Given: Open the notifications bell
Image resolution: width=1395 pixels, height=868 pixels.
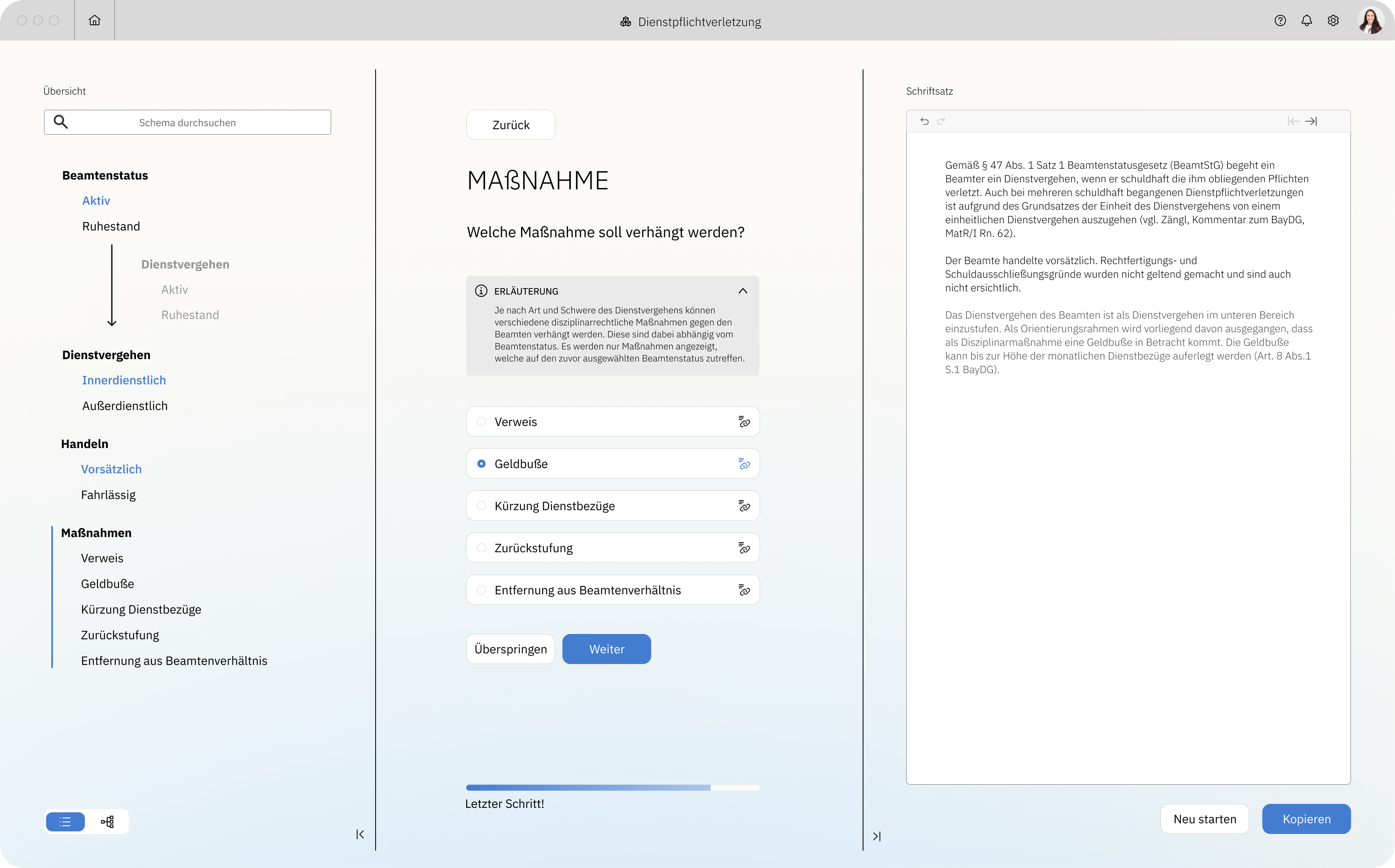Looking at the screenshot, I should (x=1306, y=21).
